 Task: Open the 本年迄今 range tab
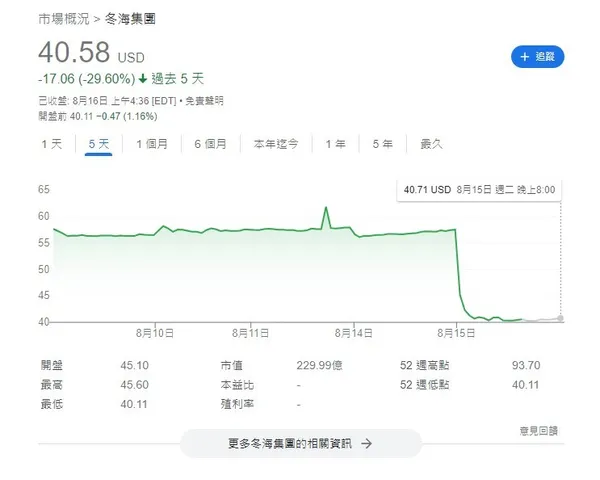tap(276, 144)
